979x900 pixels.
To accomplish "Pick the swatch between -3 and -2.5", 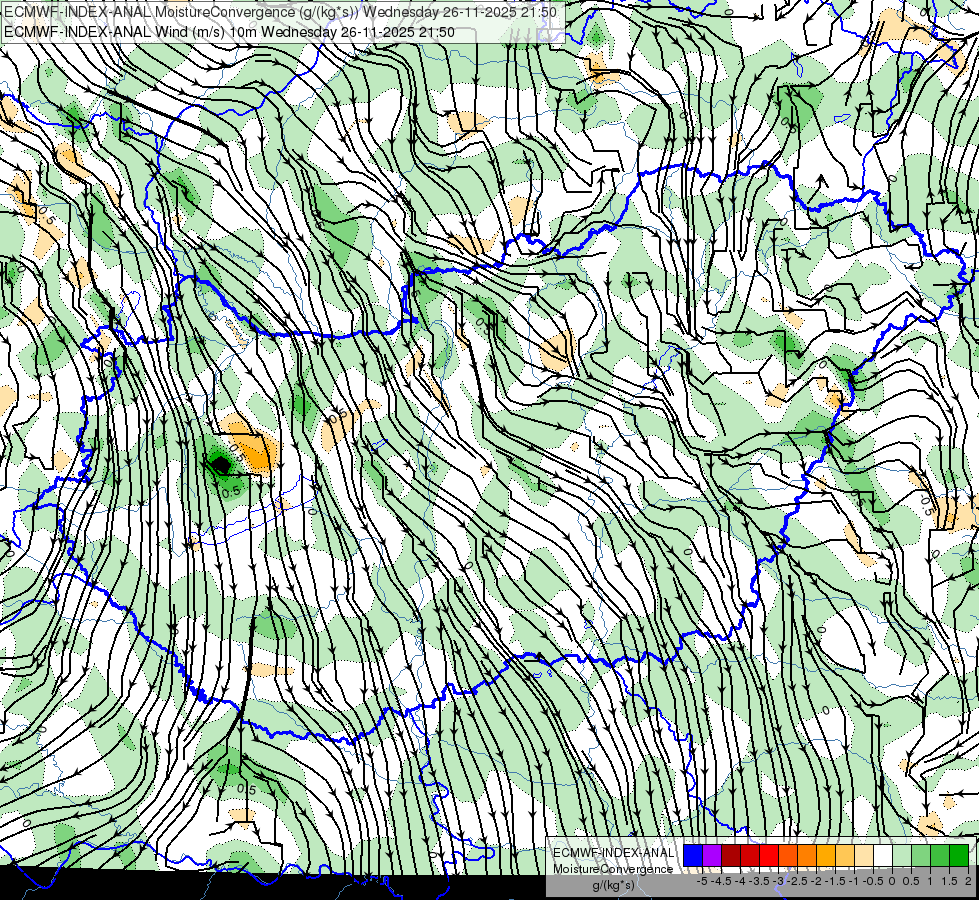I will [788, 855].
